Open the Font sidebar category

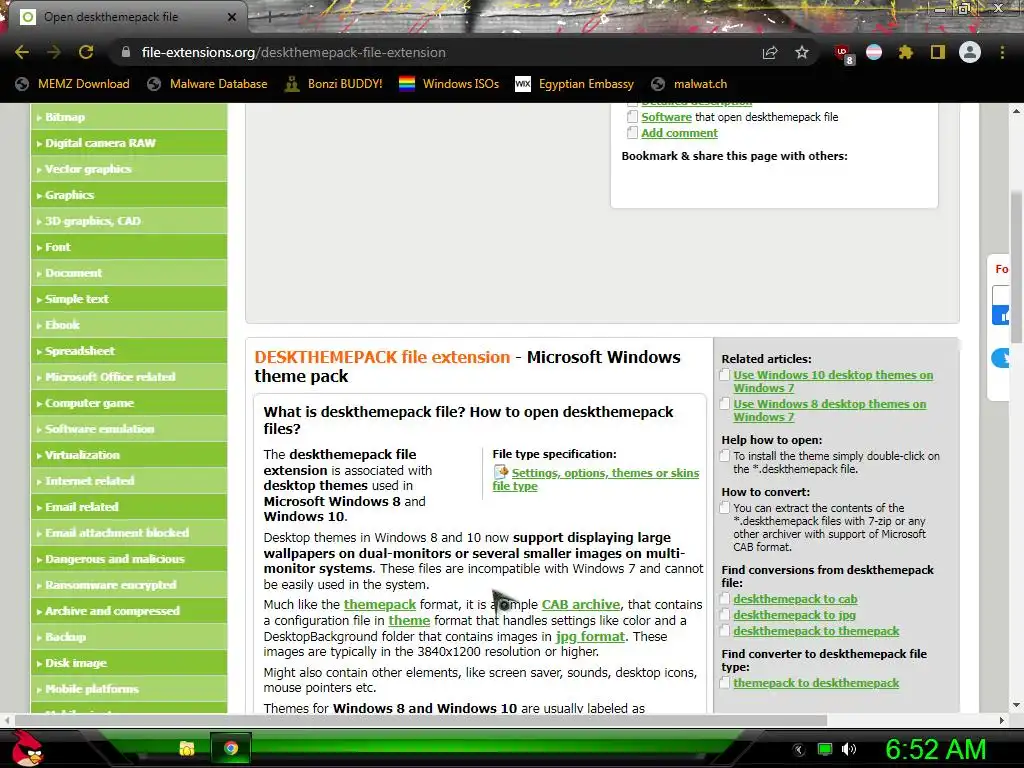click(x=129, y=247)
